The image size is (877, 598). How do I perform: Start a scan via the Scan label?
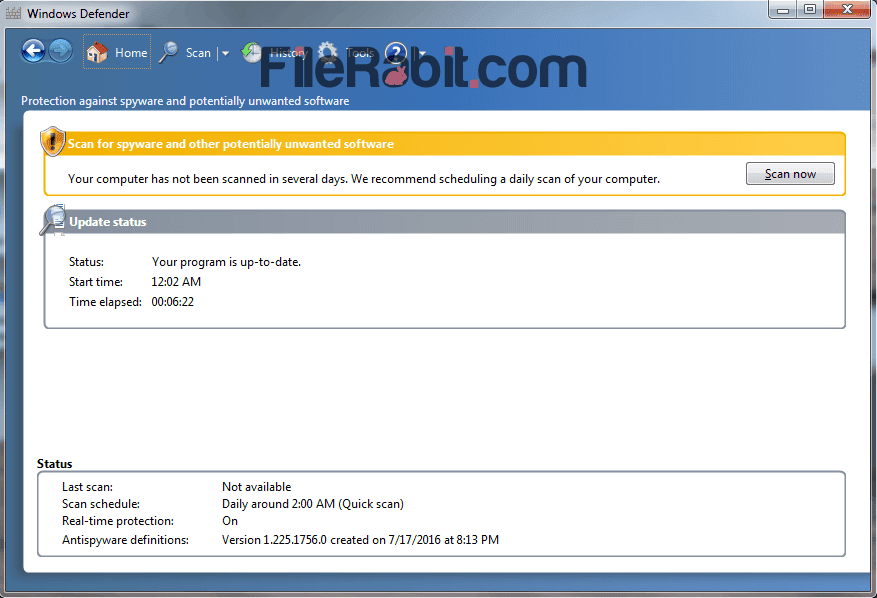point(198,53)
